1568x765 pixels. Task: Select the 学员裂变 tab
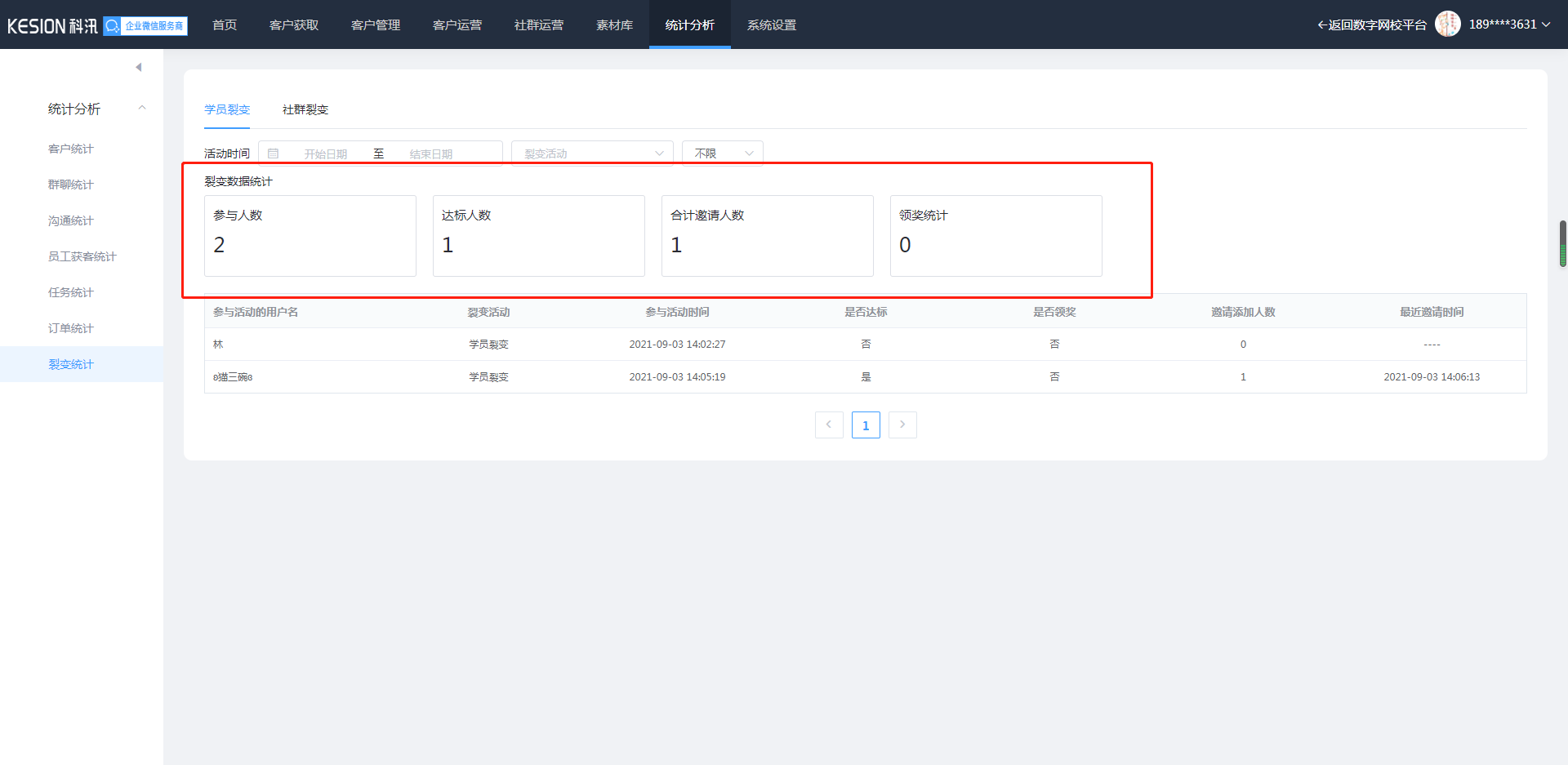pyautogui.click(x=227, y=109)
